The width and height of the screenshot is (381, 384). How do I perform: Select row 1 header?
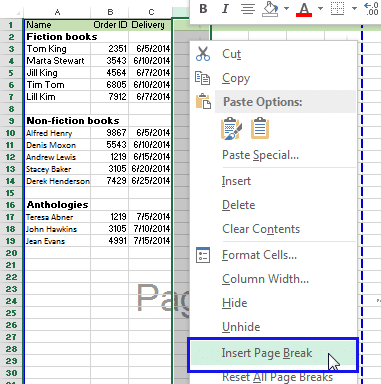tap(11, 25)
